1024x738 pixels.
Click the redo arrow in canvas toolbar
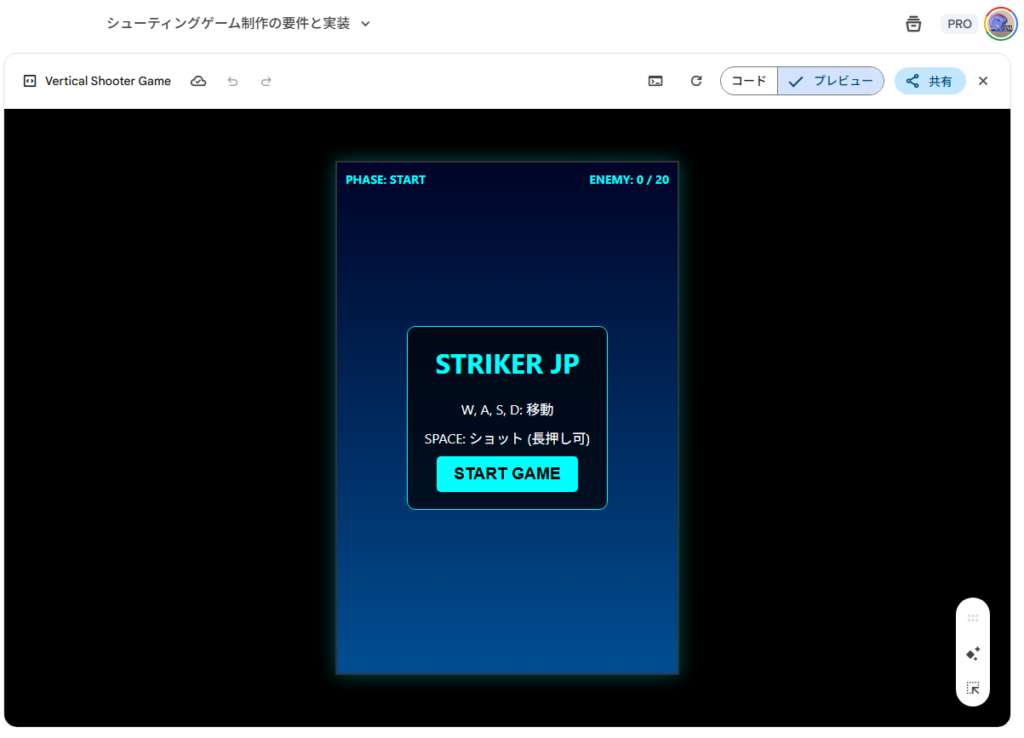click(x=266, y=81)
